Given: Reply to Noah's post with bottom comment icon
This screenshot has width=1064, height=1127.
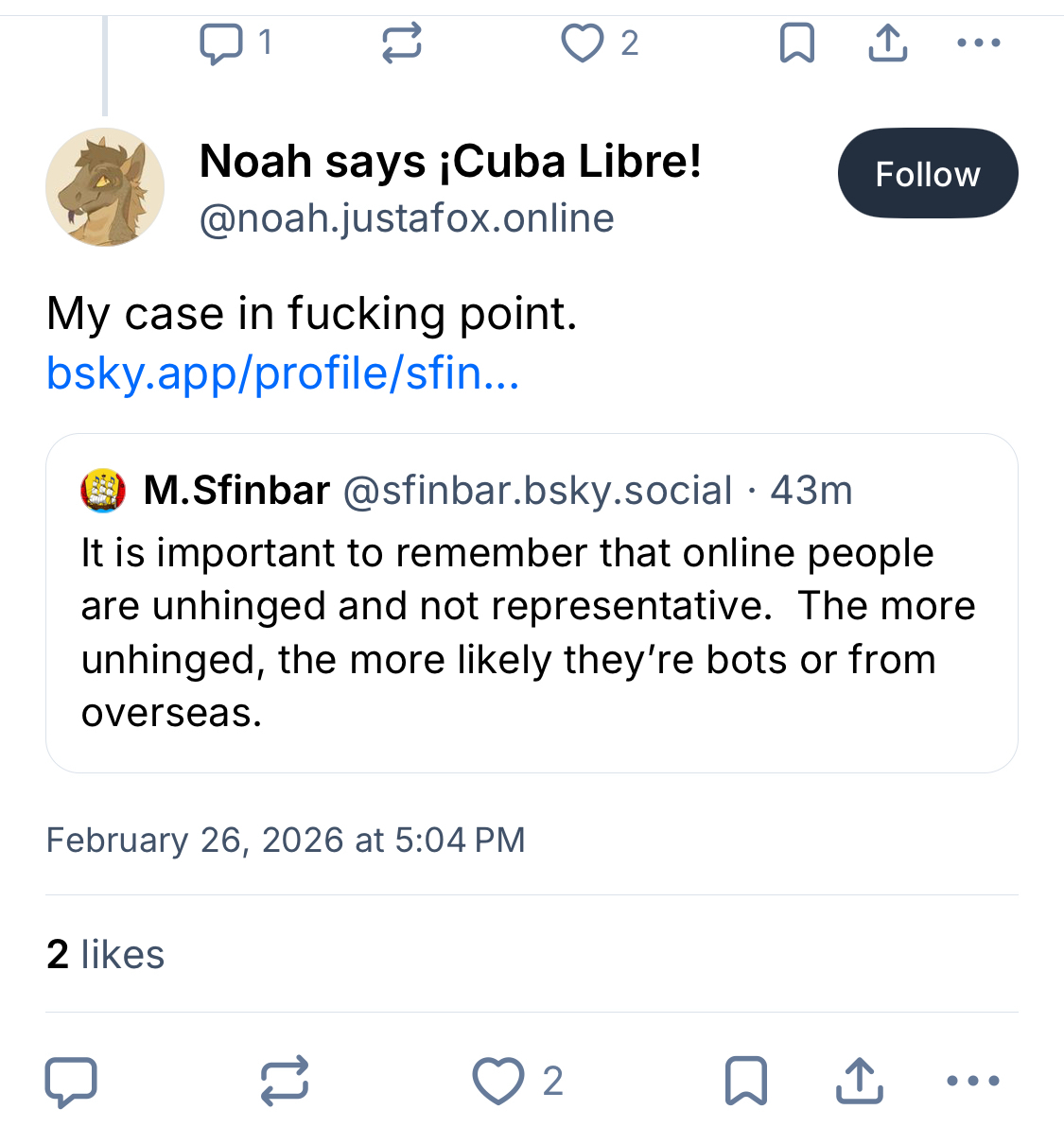Looking at the screenshot, I should 71,1081.
